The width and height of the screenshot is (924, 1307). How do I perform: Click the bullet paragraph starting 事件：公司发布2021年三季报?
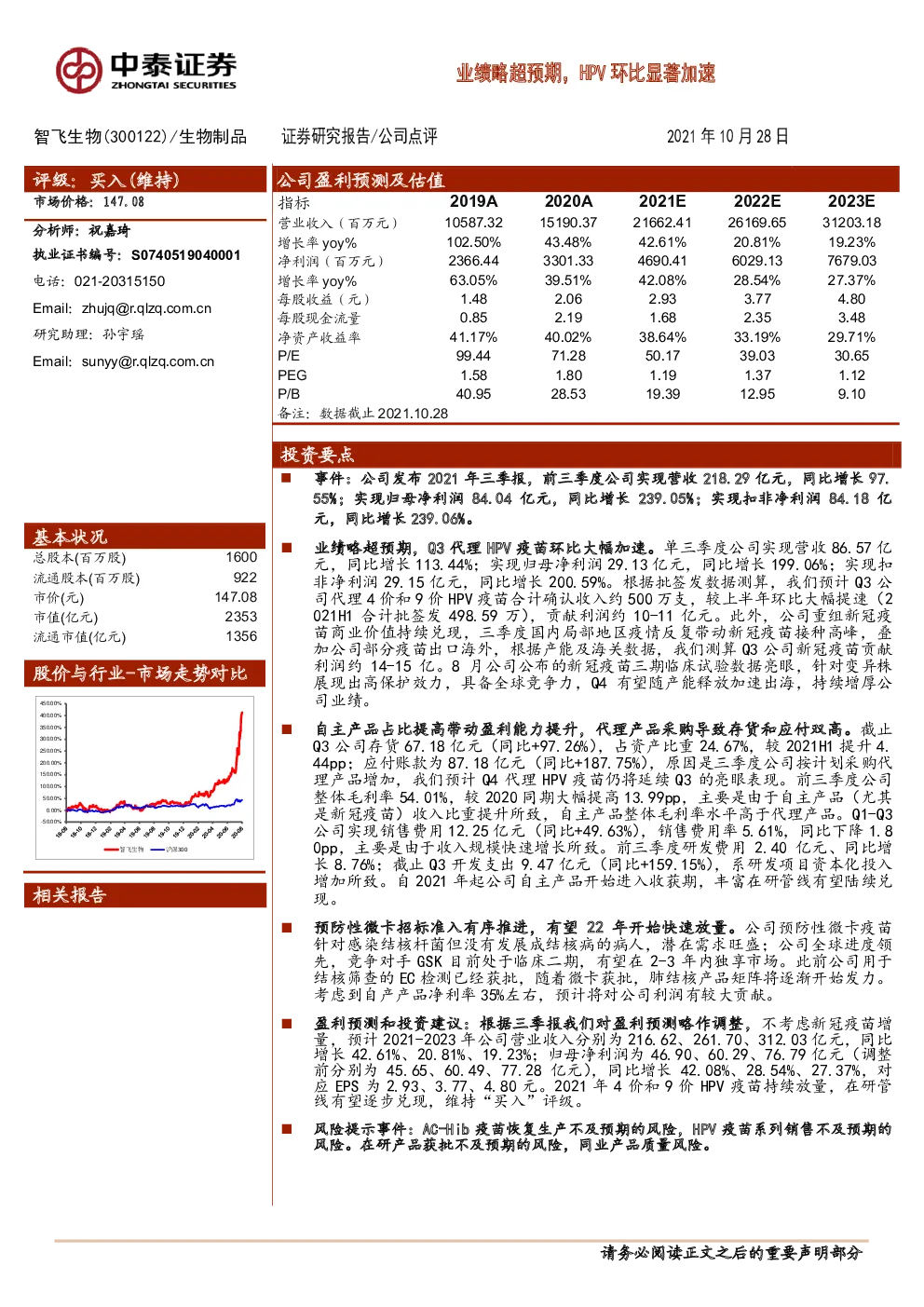(603, 498)
